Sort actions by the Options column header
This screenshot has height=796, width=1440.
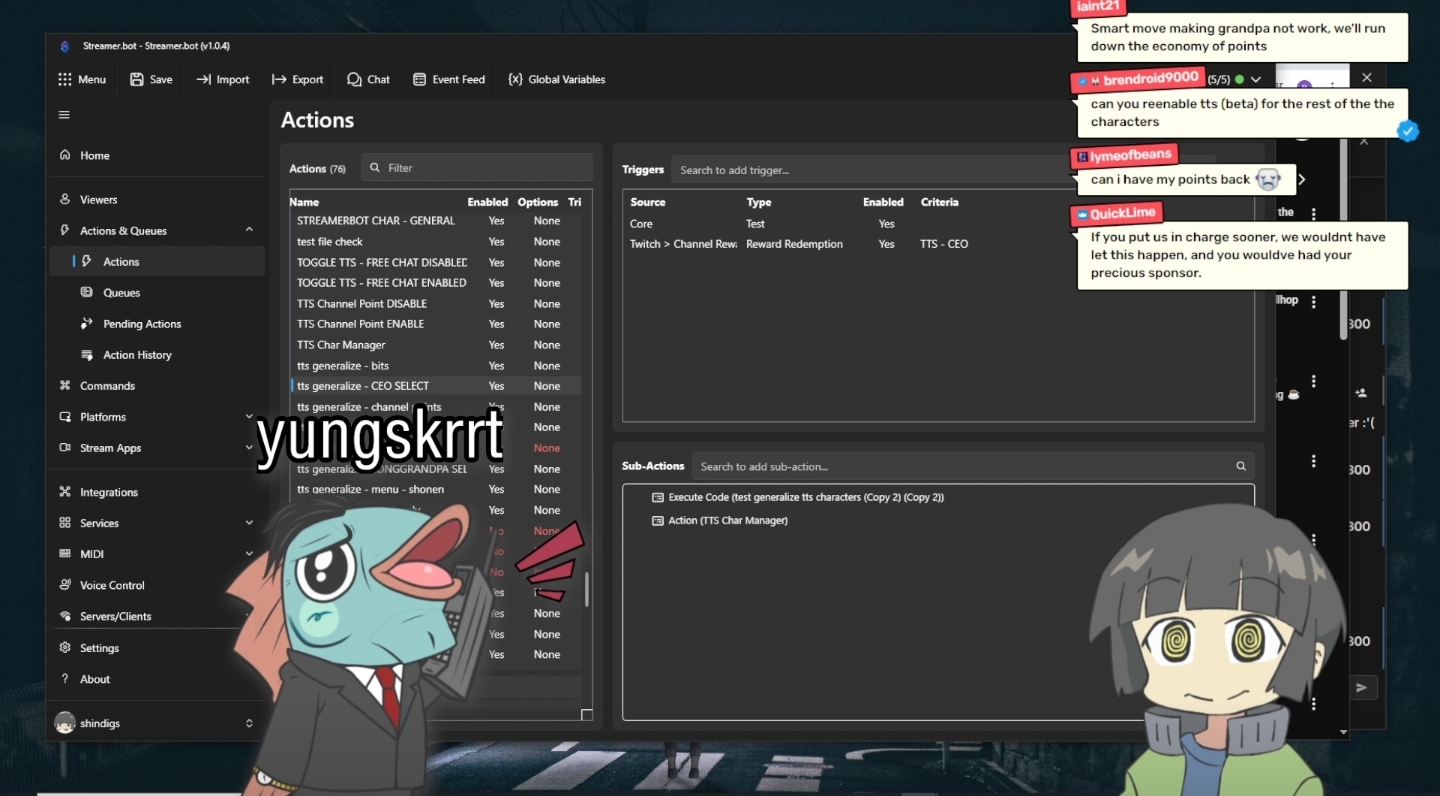coord(538,202)
